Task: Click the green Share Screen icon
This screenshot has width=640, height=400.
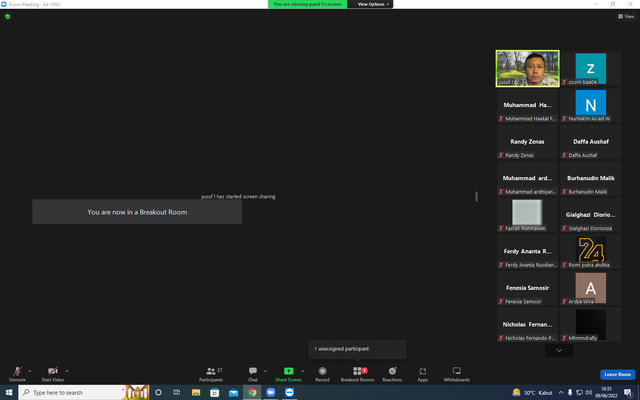Action: [289, 371]
